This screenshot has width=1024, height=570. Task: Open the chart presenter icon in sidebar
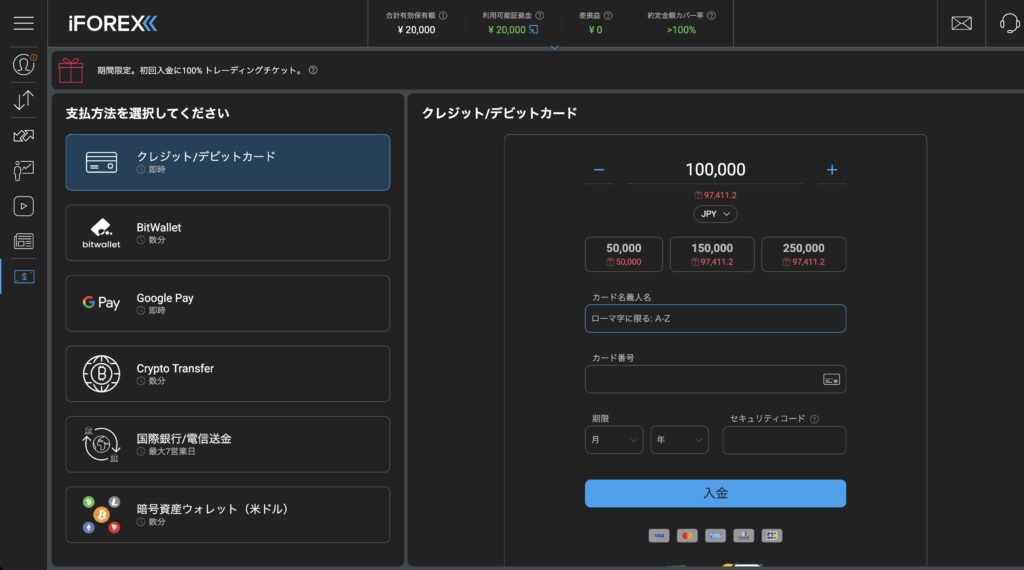(x=24, y=170)
